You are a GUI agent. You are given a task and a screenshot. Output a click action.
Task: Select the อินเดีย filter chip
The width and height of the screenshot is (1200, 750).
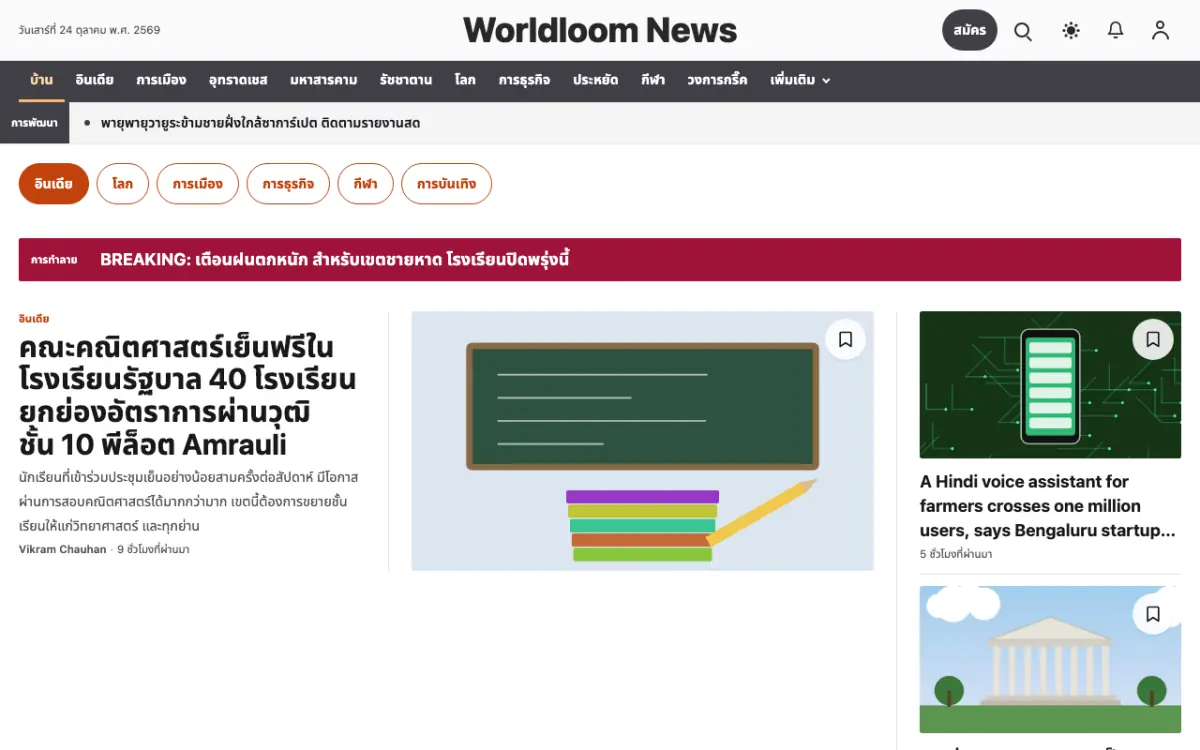pyautogui.click(x=54, y=184)
